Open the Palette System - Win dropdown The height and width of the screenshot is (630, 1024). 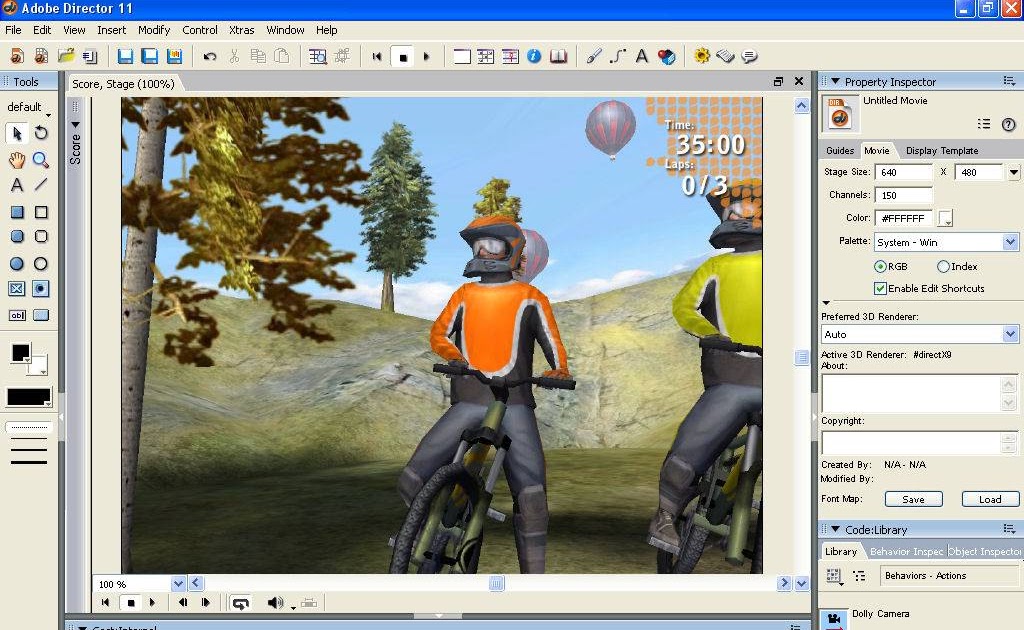tap(1010, 242)
